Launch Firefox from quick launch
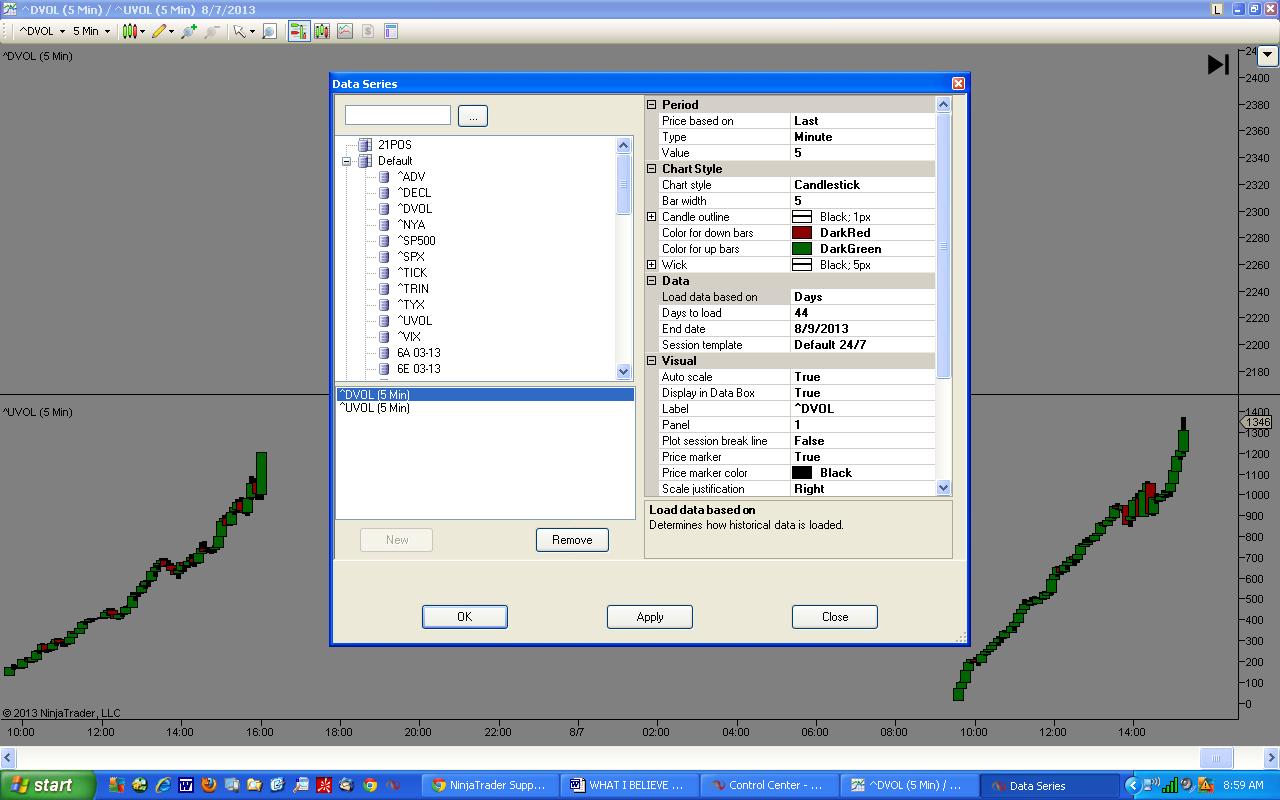The height and width of the screenshot is (800, 1280). click(208, 785)
